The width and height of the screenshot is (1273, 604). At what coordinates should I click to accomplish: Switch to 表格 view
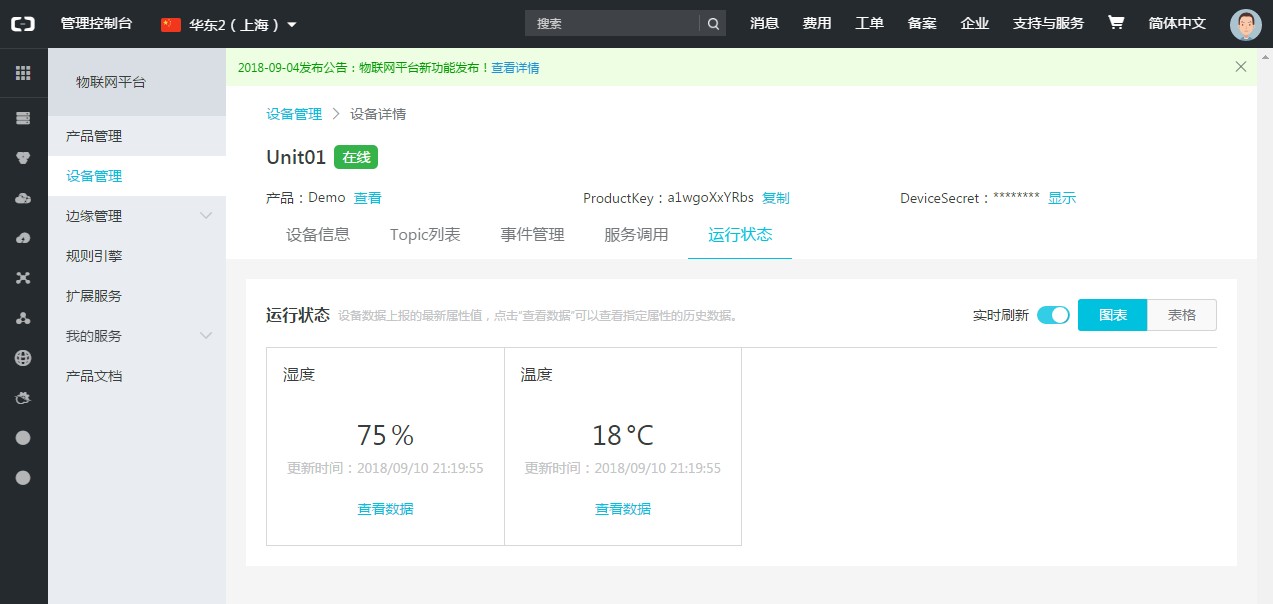pos(1182,315)
